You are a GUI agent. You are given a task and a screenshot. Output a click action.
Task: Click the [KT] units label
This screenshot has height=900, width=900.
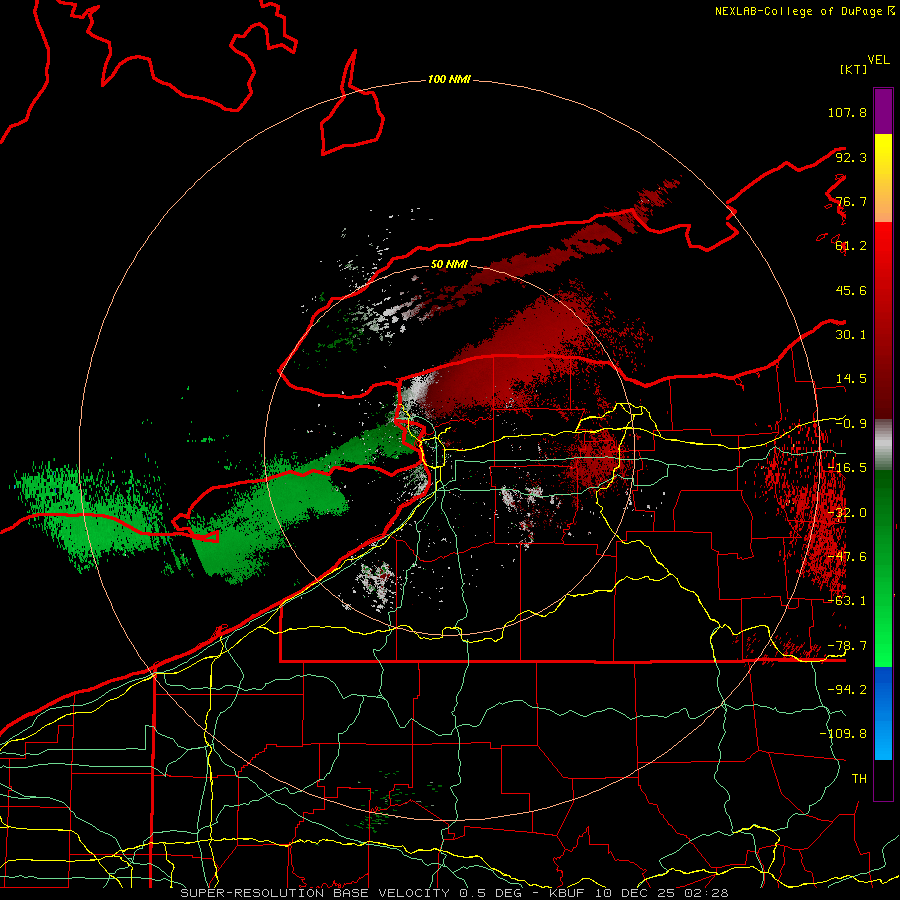(x=854, y=69)
